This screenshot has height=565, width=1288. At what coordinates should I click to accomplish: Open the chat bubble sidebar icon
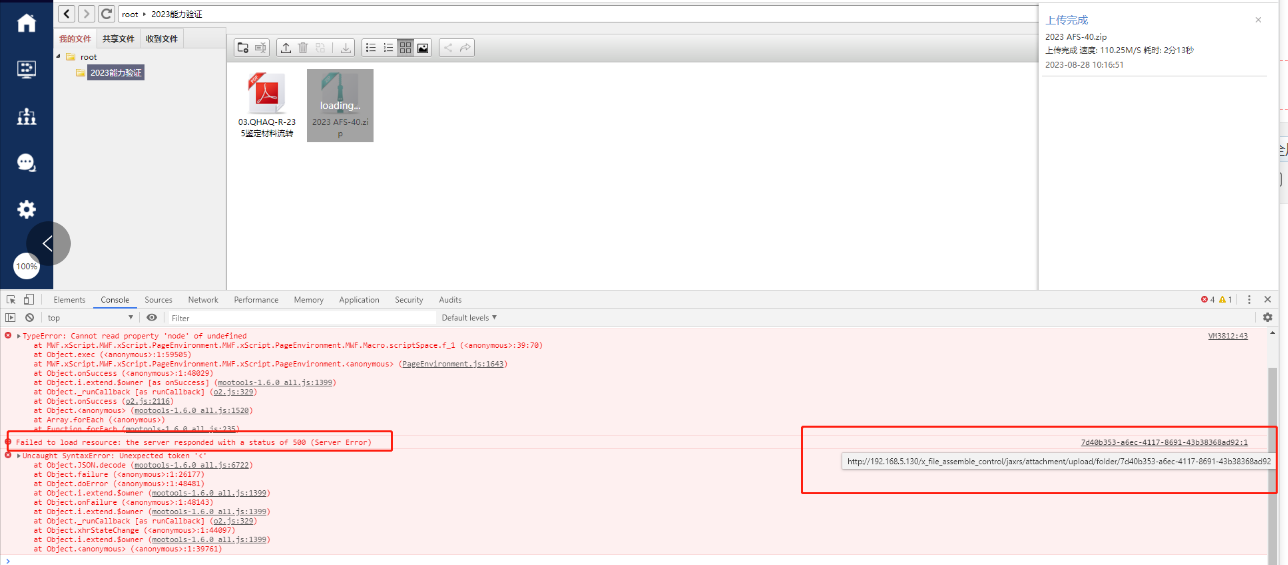[x=26, y=162]
